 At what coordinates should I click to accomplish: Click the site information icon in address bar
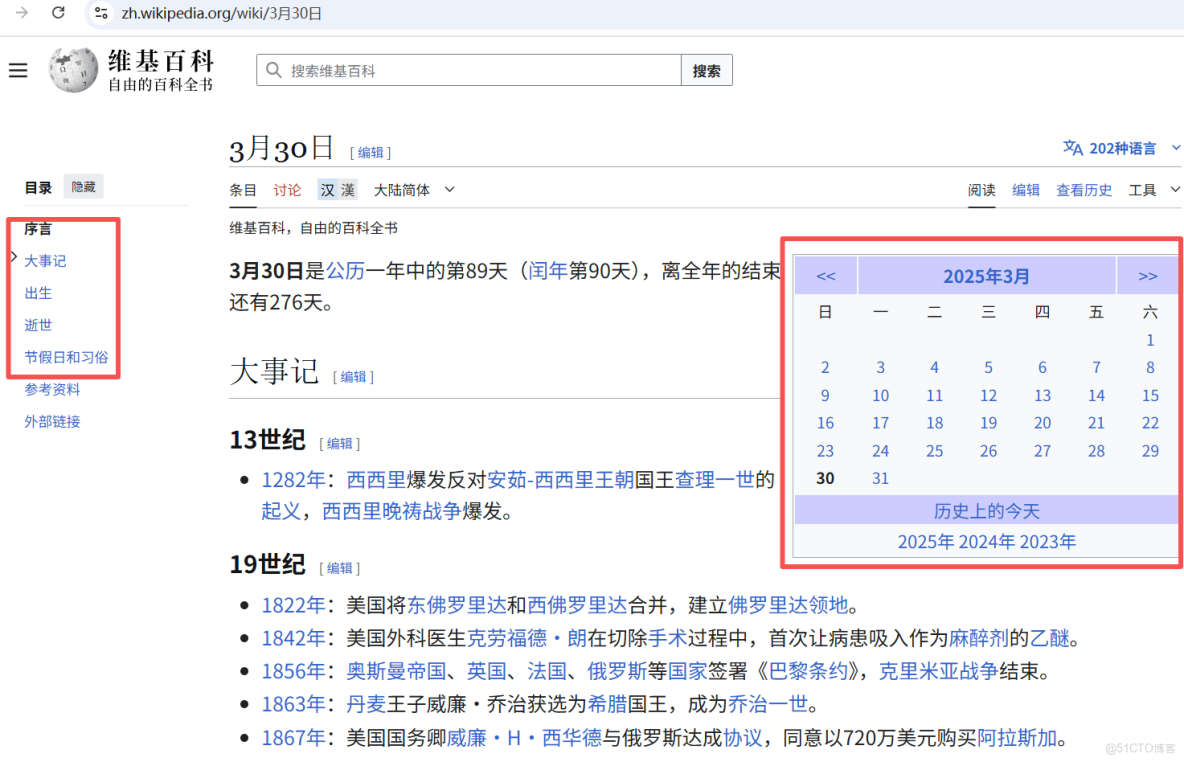pyautogui.click(x=100, y=15)
